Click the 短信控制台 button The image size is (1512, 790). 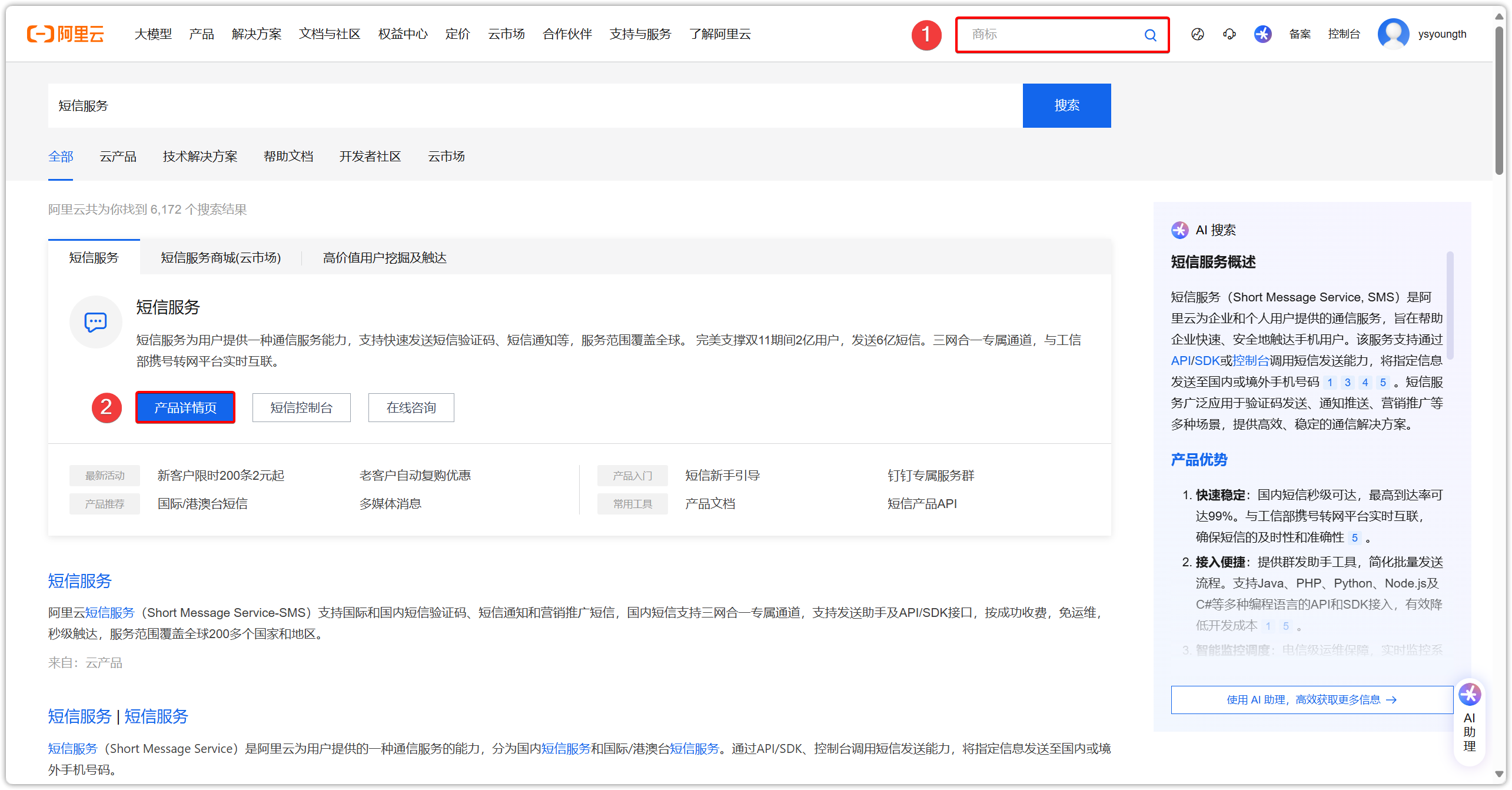pos(301,407)
